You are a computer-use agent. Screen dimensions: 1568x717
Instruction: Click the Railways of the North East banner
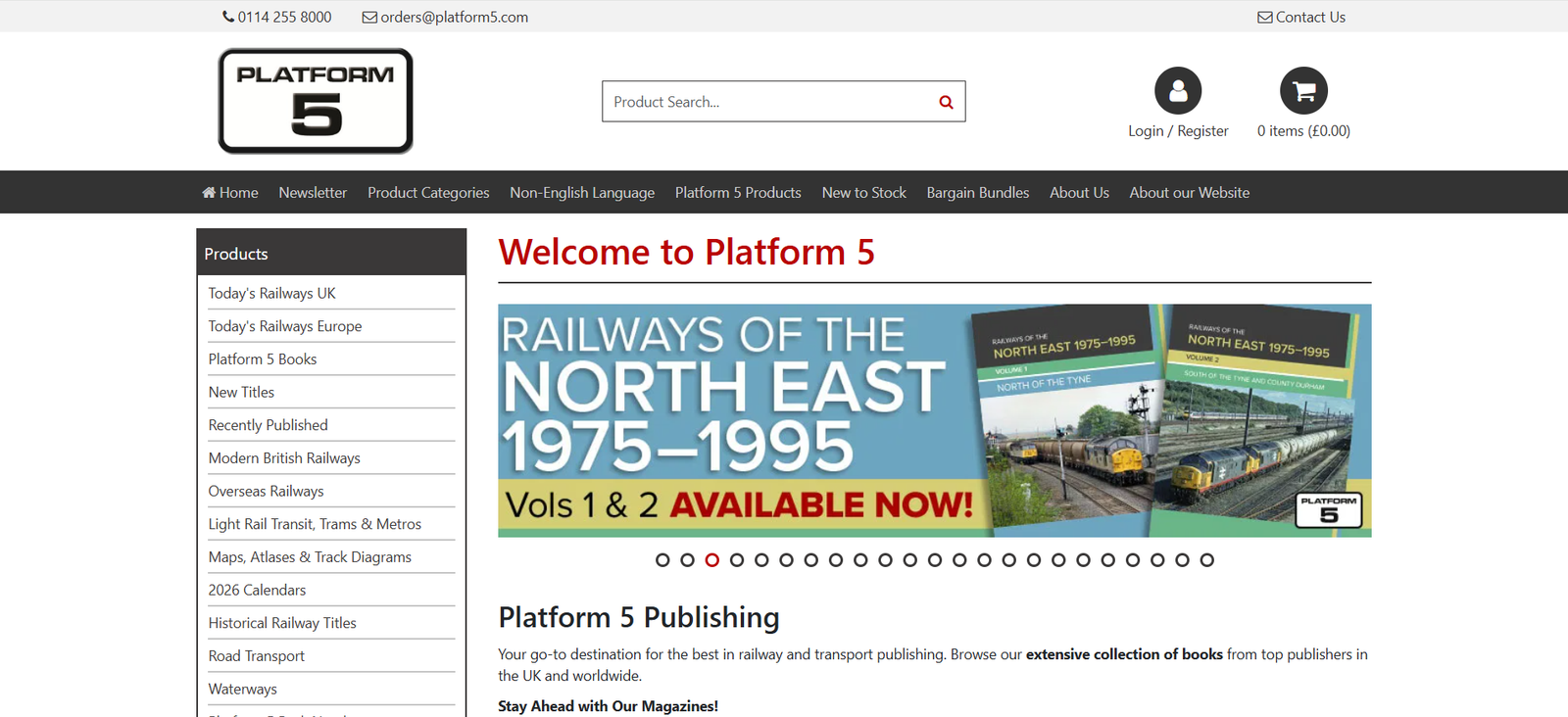click(935, 420)
